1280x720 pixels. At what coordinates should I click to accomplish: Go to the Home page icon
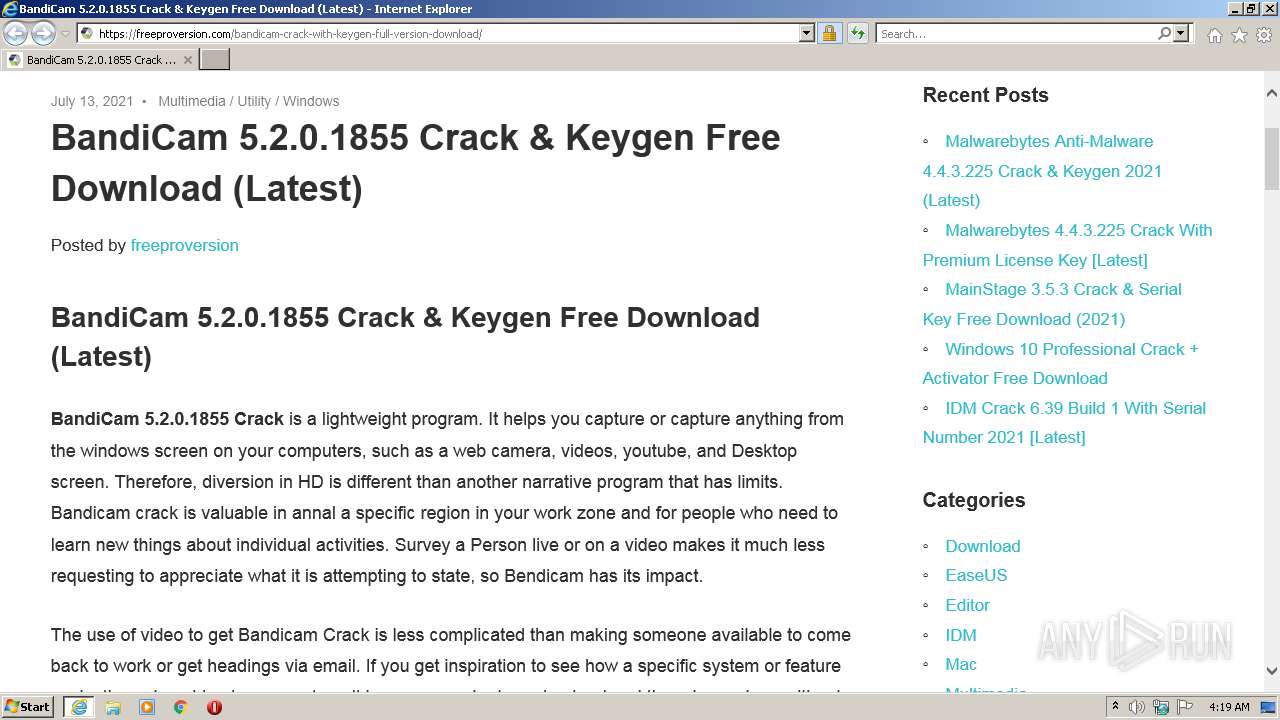click(x=1214, y=35)
